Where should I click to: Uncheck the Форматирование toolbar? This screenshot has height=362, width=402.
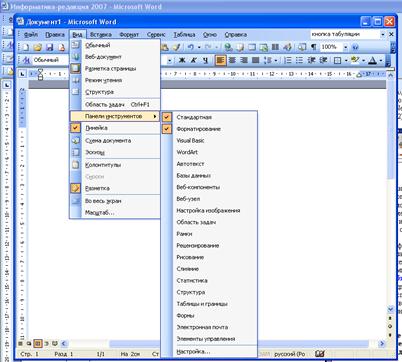click(209, 129)
